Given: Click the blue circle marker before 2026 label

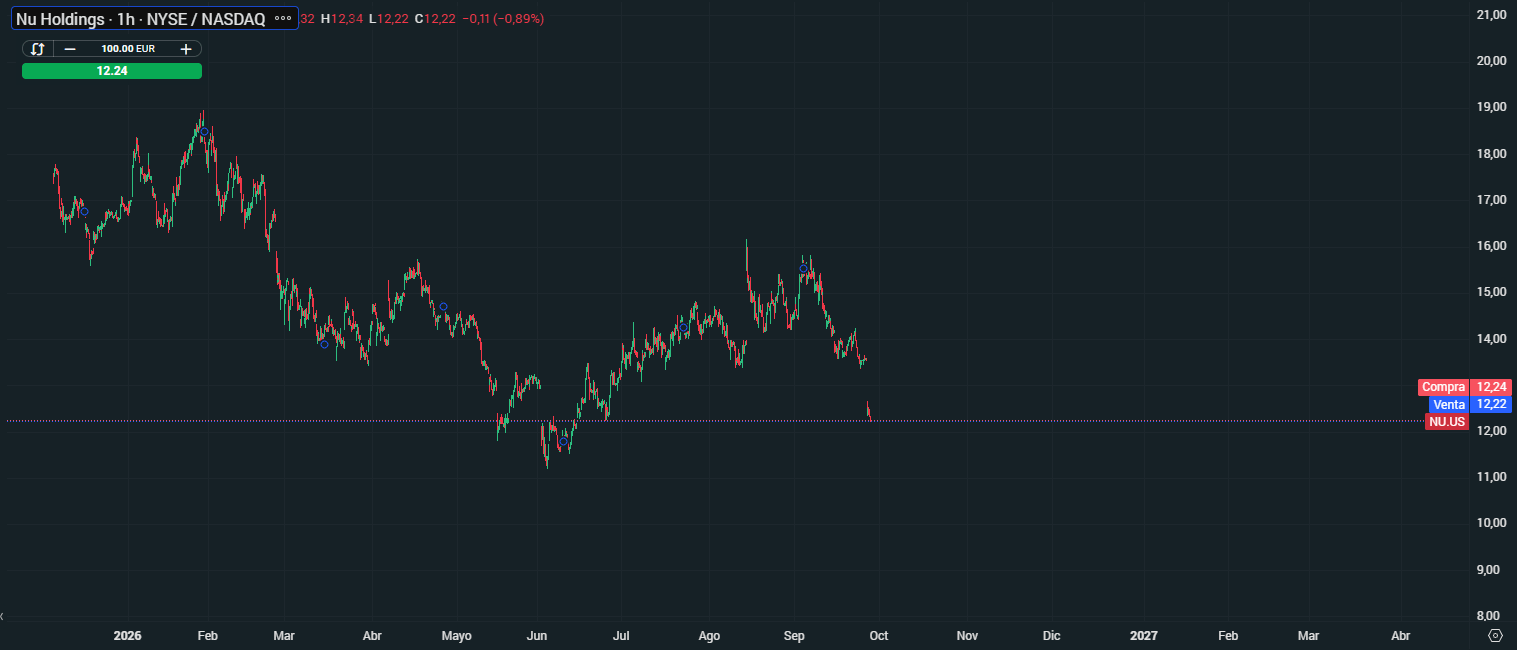Looking at the screenshot, I should pyautogui.click(x=84, y=211).
